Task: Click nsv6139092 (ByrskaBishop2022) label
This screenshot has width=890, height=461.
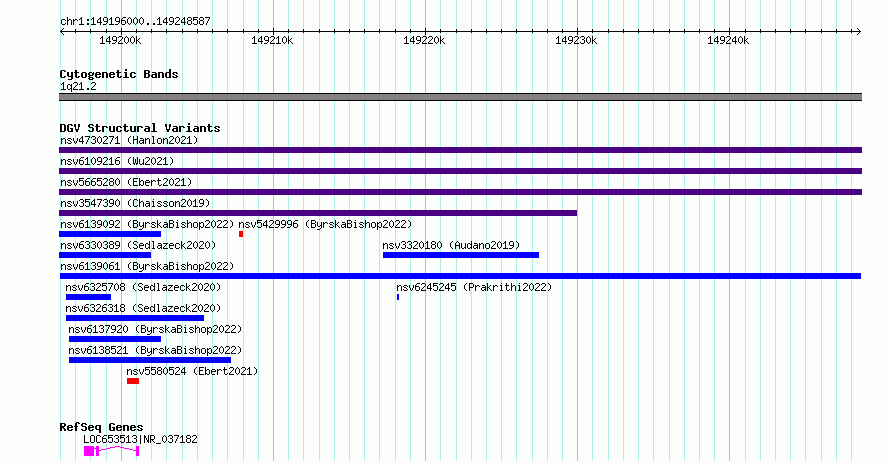Action: pyautogui.click(x=147, y=224)
